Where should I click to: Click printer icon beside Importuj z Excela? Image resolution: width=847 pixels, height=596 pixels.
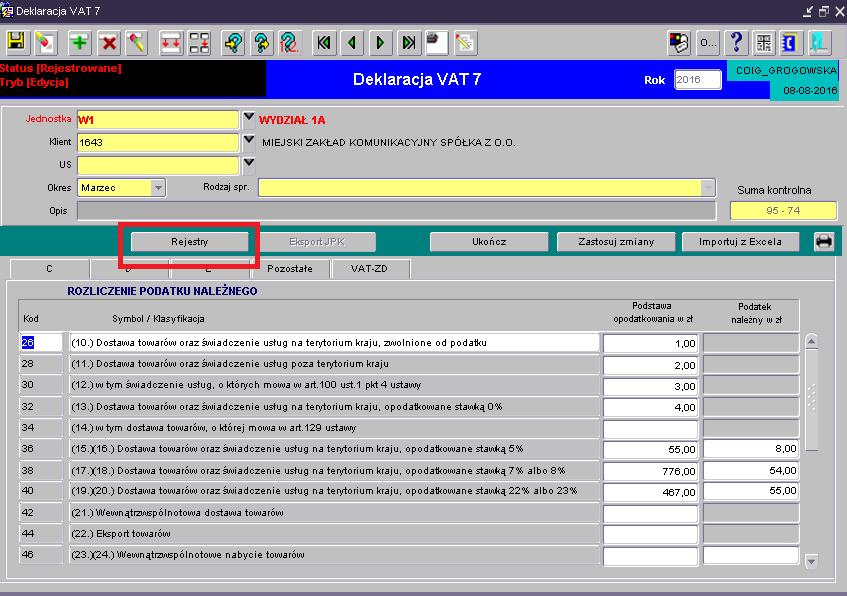coord(824,241)
